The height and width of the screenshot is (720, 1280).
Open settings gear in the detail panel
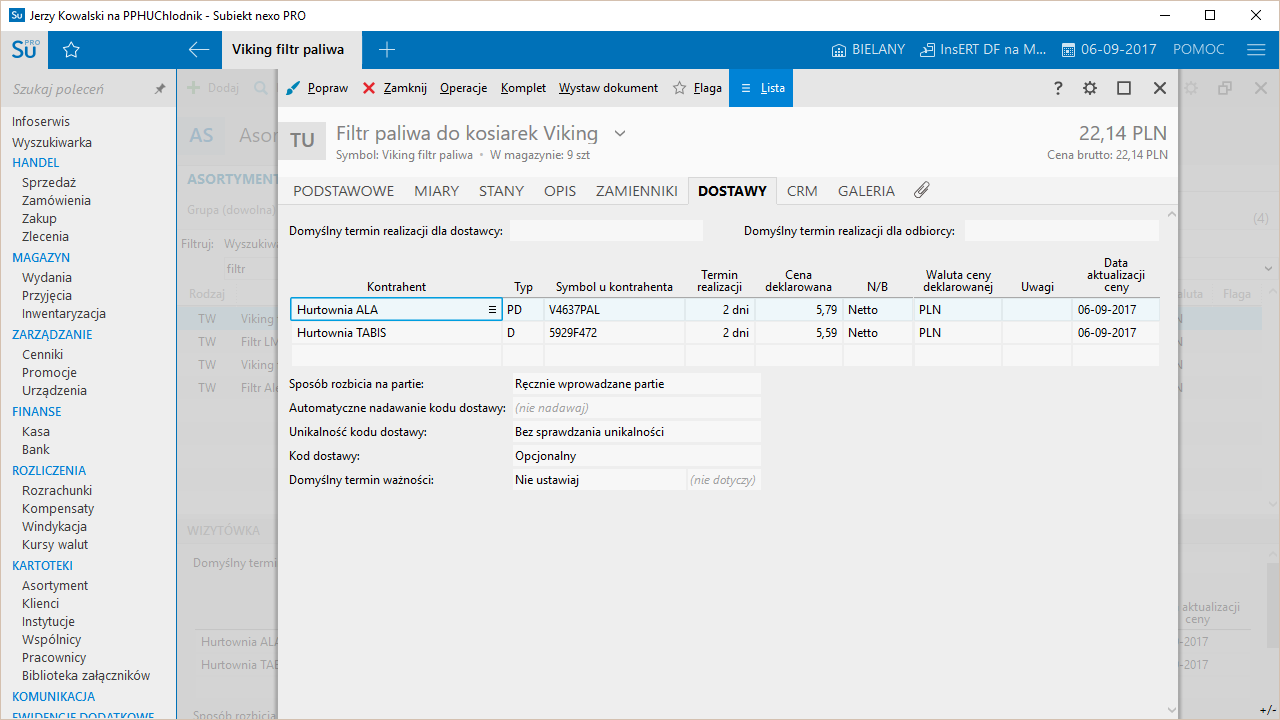pyautogui.click(x=1090, y=88)
